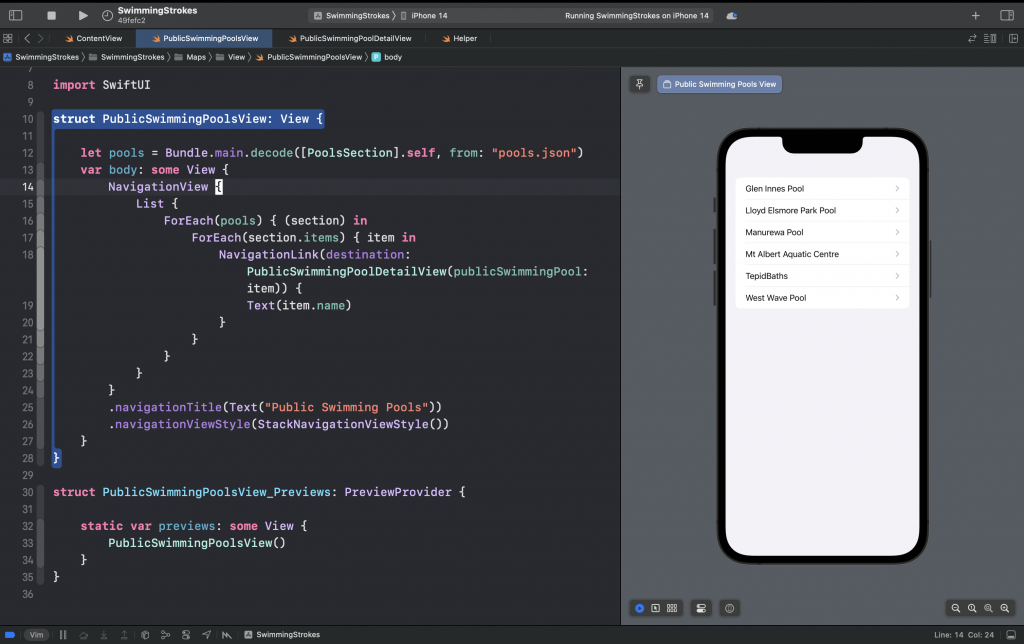Pause program execution in debug bar

63,635
